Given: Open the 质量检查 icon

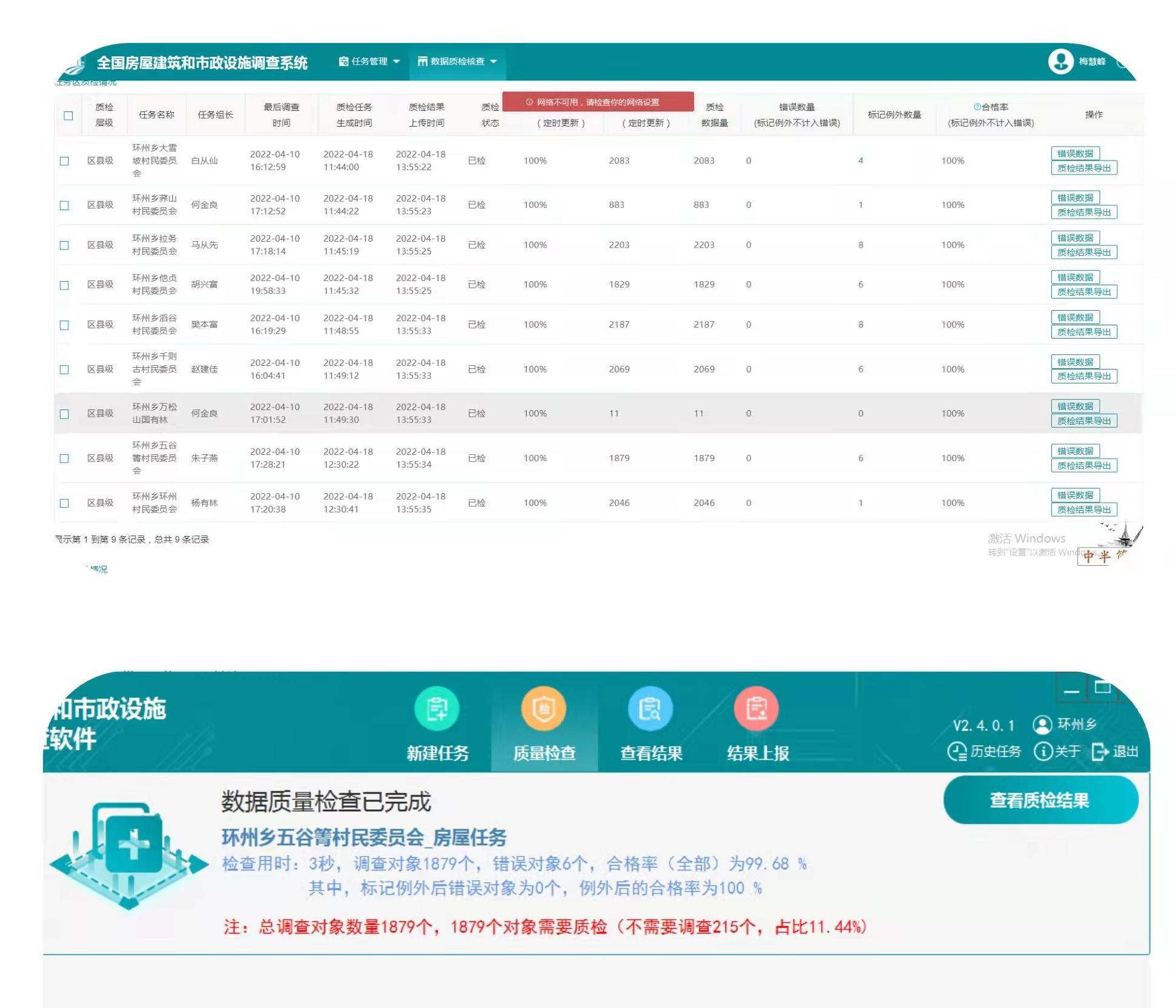Looking at the screenshot, I should 543,709.
